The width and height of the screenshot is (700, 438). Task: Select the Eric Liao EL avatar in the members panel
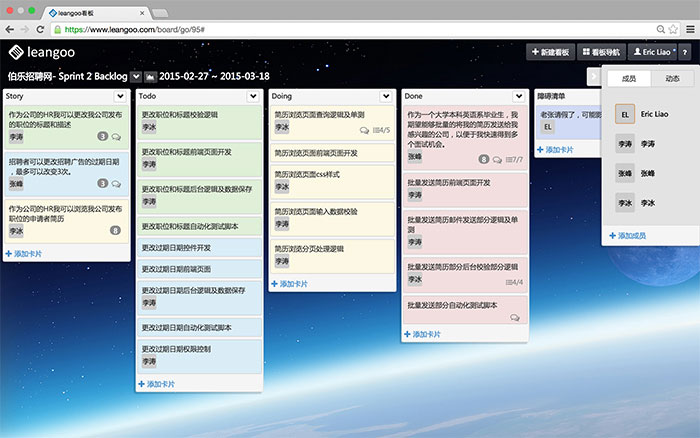625,114
